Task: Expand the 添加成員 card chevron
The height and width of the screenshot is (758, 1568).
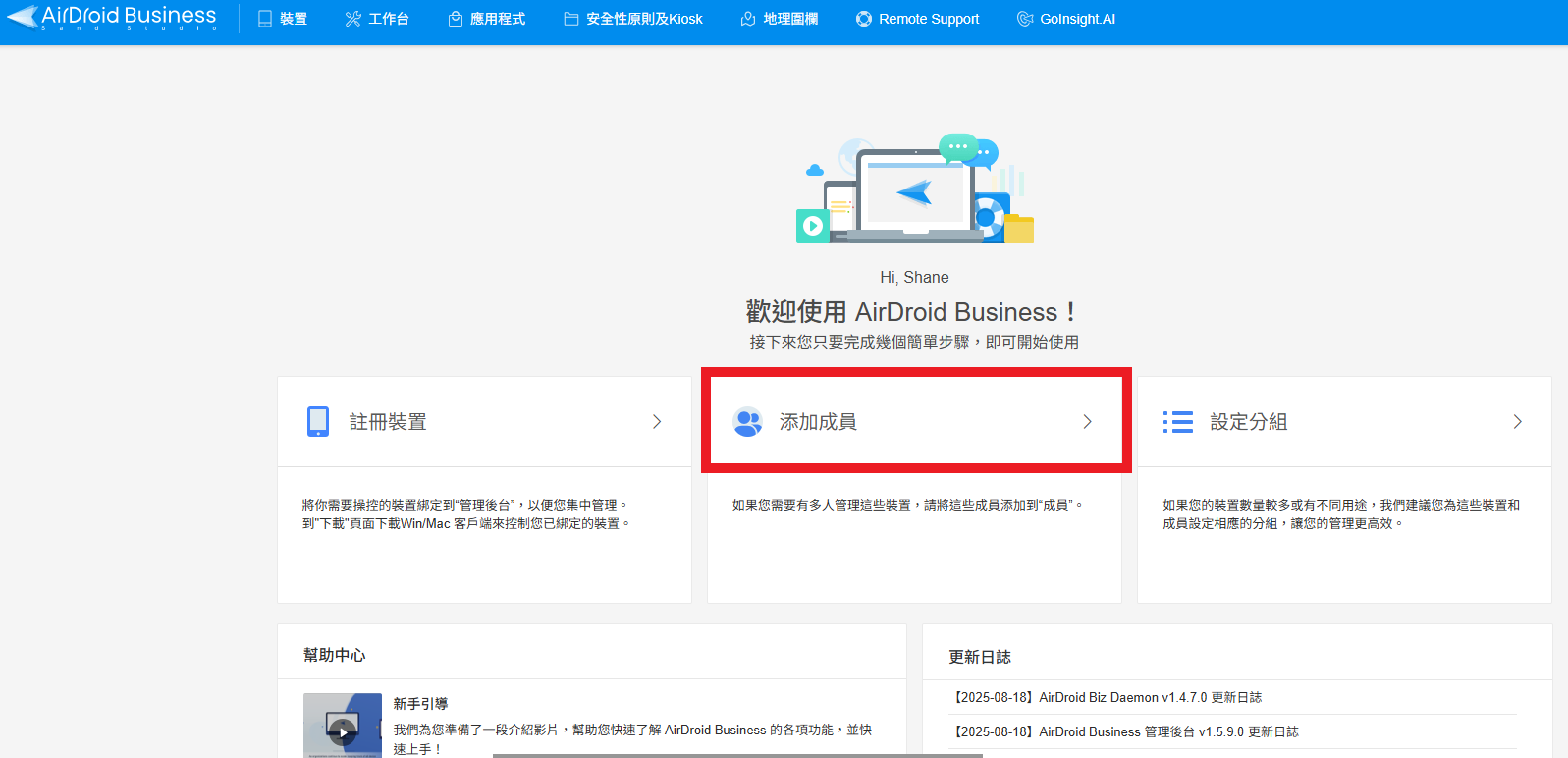Action: coord(1087,422)
